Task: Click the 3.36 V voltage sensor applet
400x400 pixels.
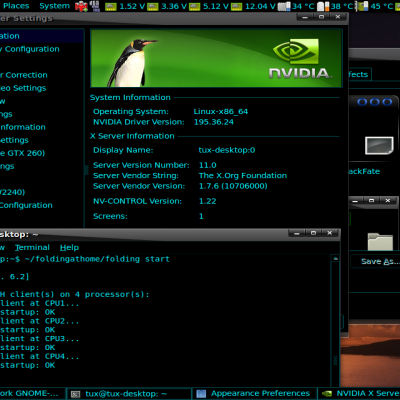Action: click(167, 6)
